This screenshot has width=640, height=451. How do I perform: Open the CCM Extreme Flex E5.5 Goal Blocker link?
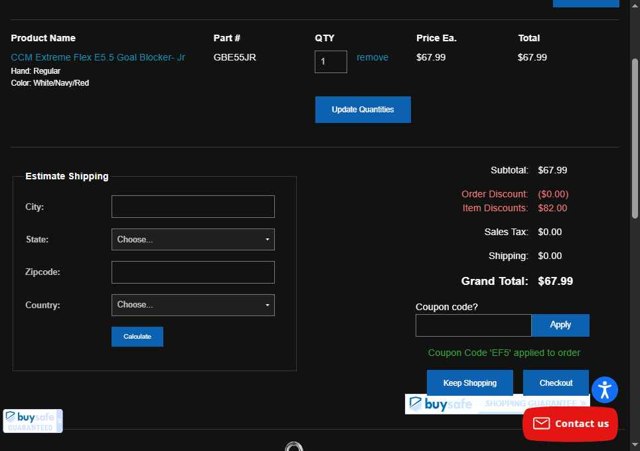click(x=98, y=57)
